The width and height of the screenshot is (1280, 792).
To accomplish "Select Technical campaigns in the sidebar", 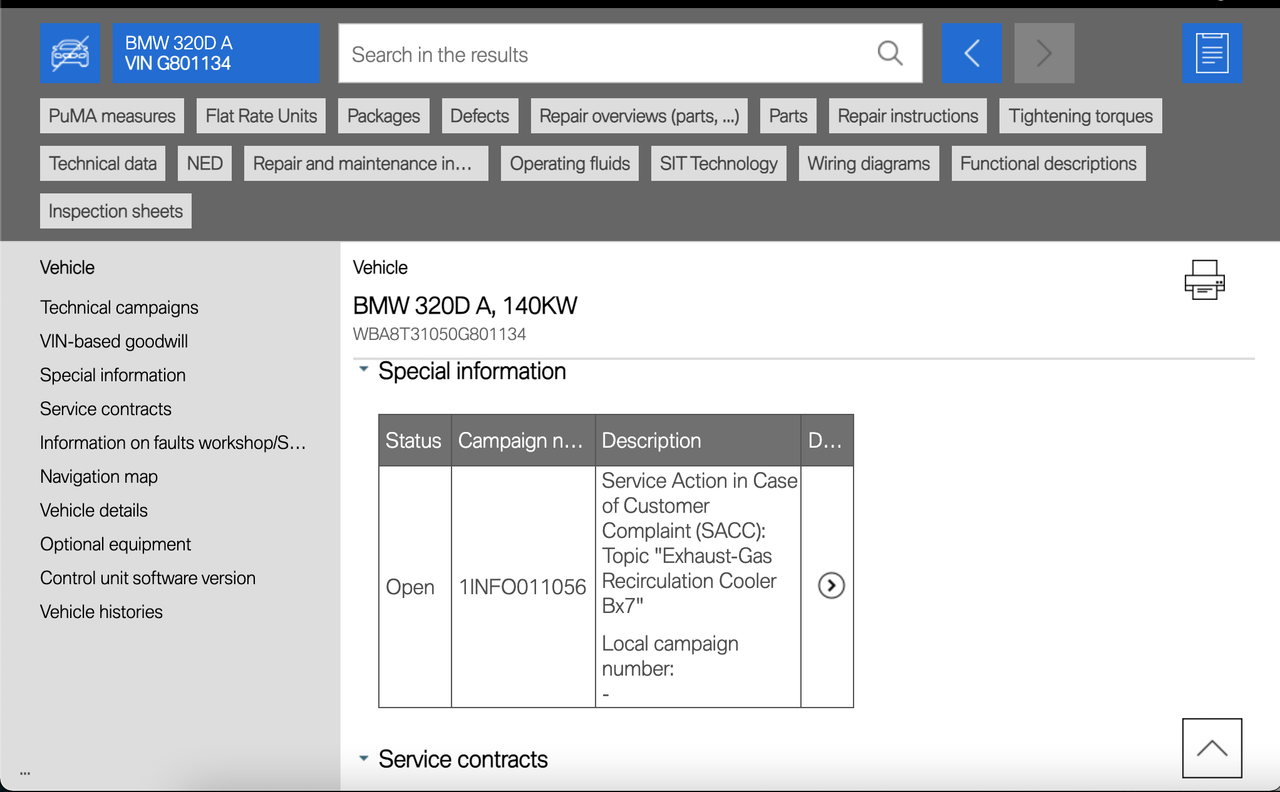I will (x=119, y=307).
